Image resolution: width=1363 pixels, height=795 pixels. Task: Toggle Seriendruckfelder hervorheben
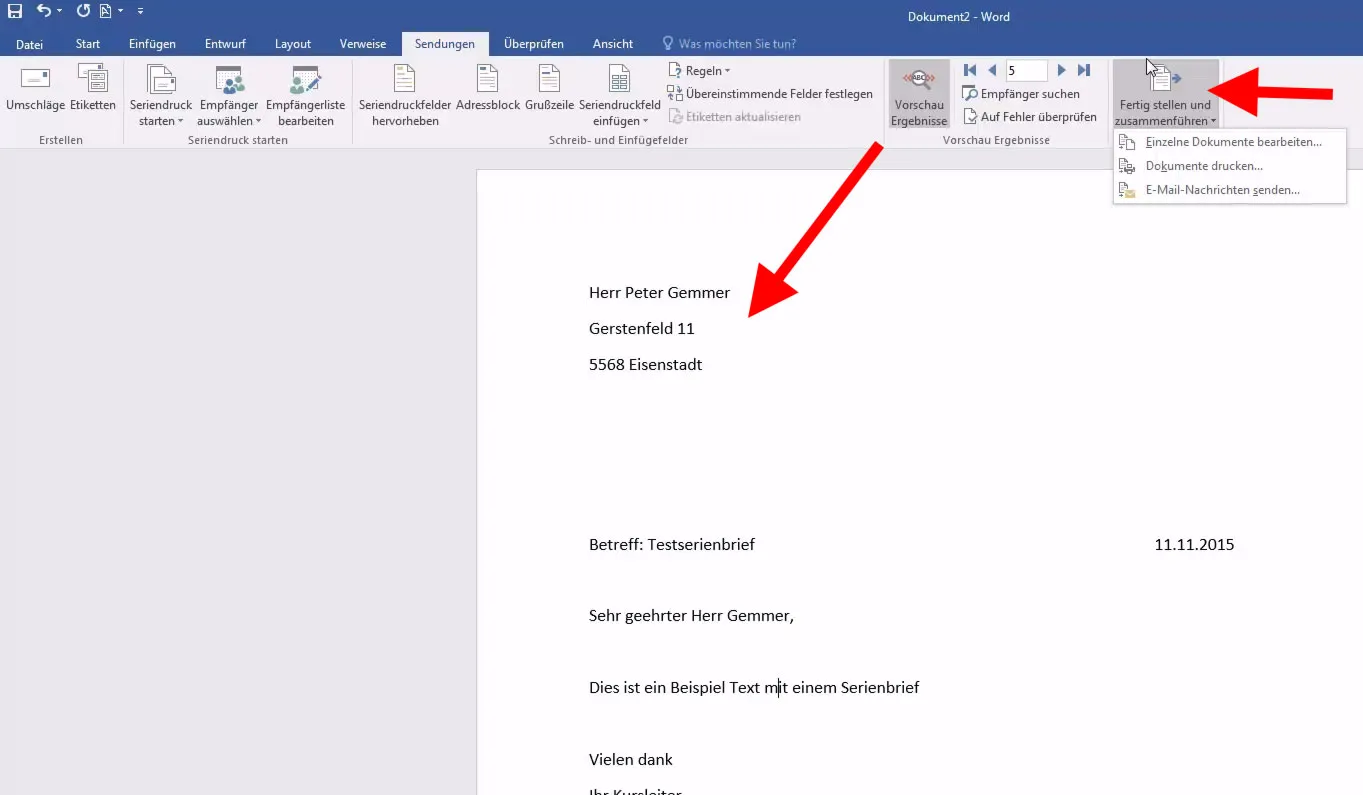tap(405, 96)
